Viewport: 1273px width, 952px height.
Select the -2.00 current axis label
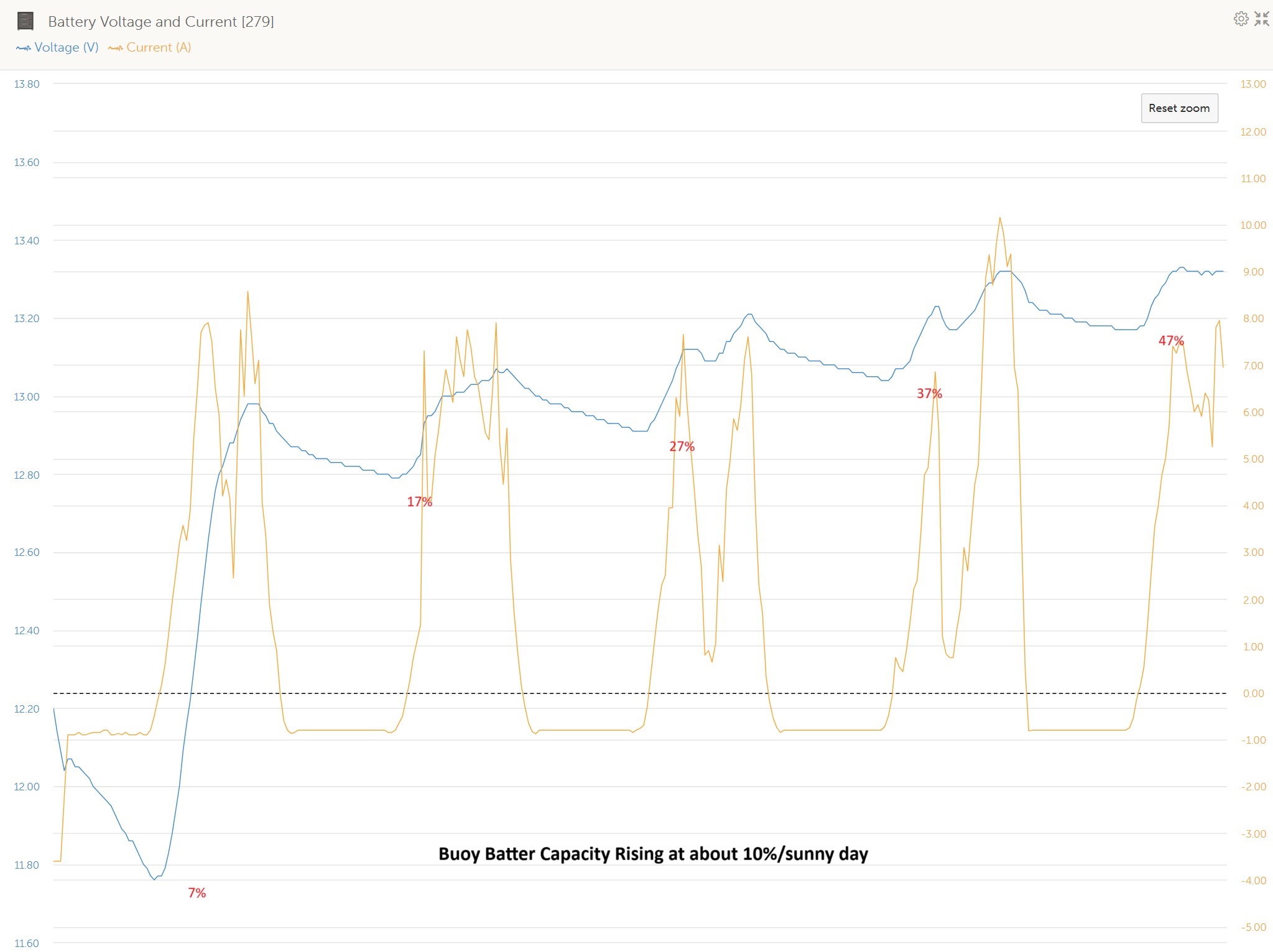coord(1253,787)
